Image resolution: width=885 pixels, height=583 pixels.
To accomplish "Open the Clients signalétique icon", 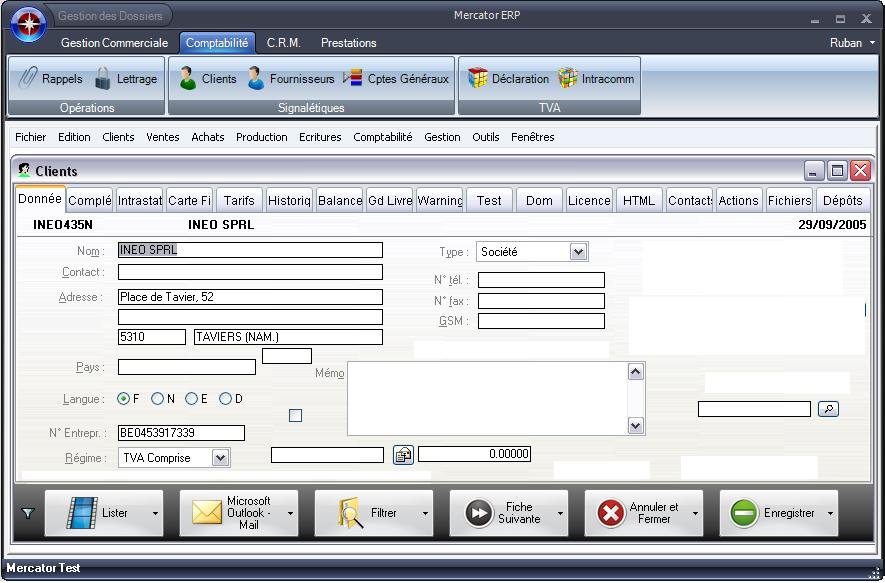I will coord(187,79).
